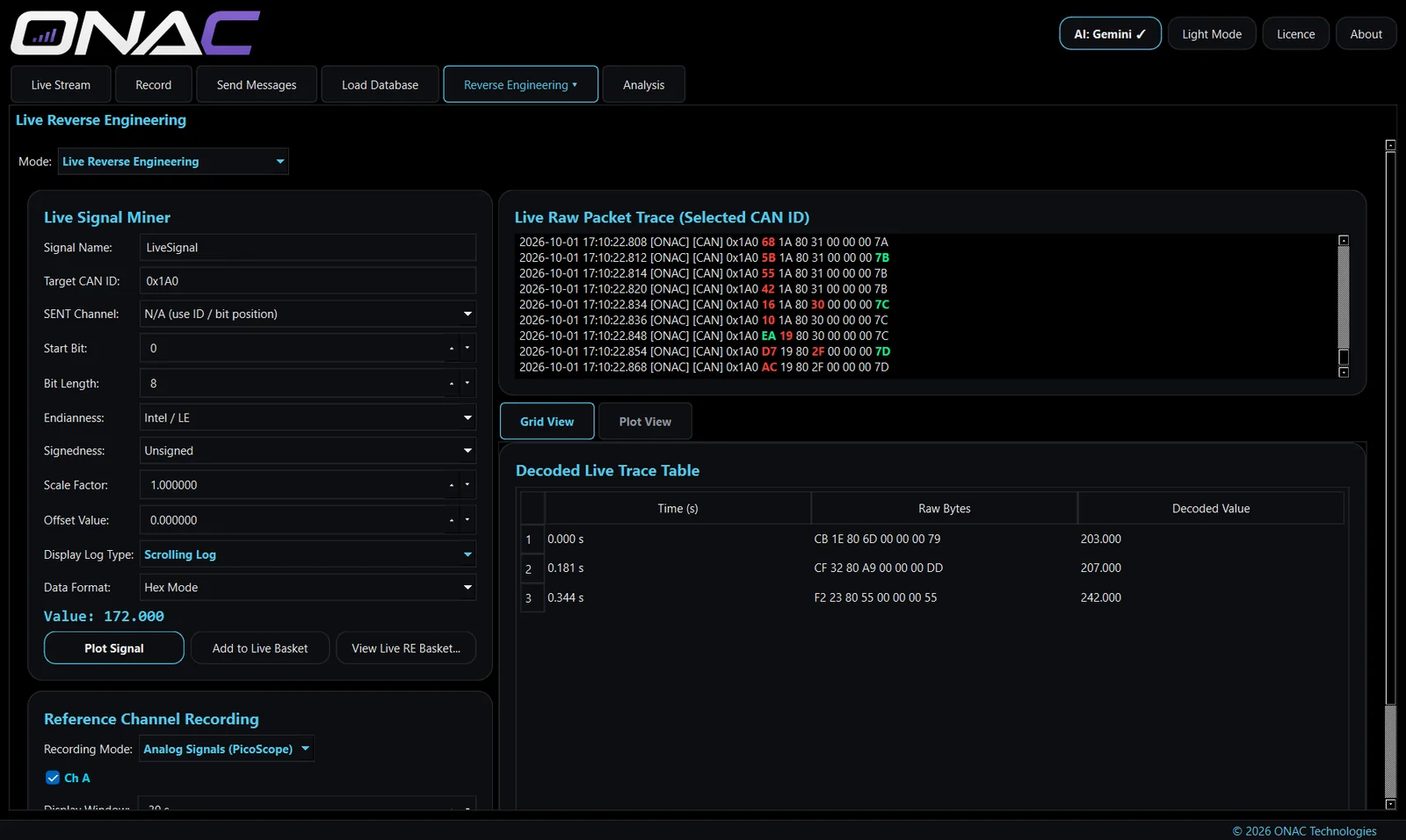Open the Licence page
This screenshot has height=840, width=1406.
click(1295, 33)
